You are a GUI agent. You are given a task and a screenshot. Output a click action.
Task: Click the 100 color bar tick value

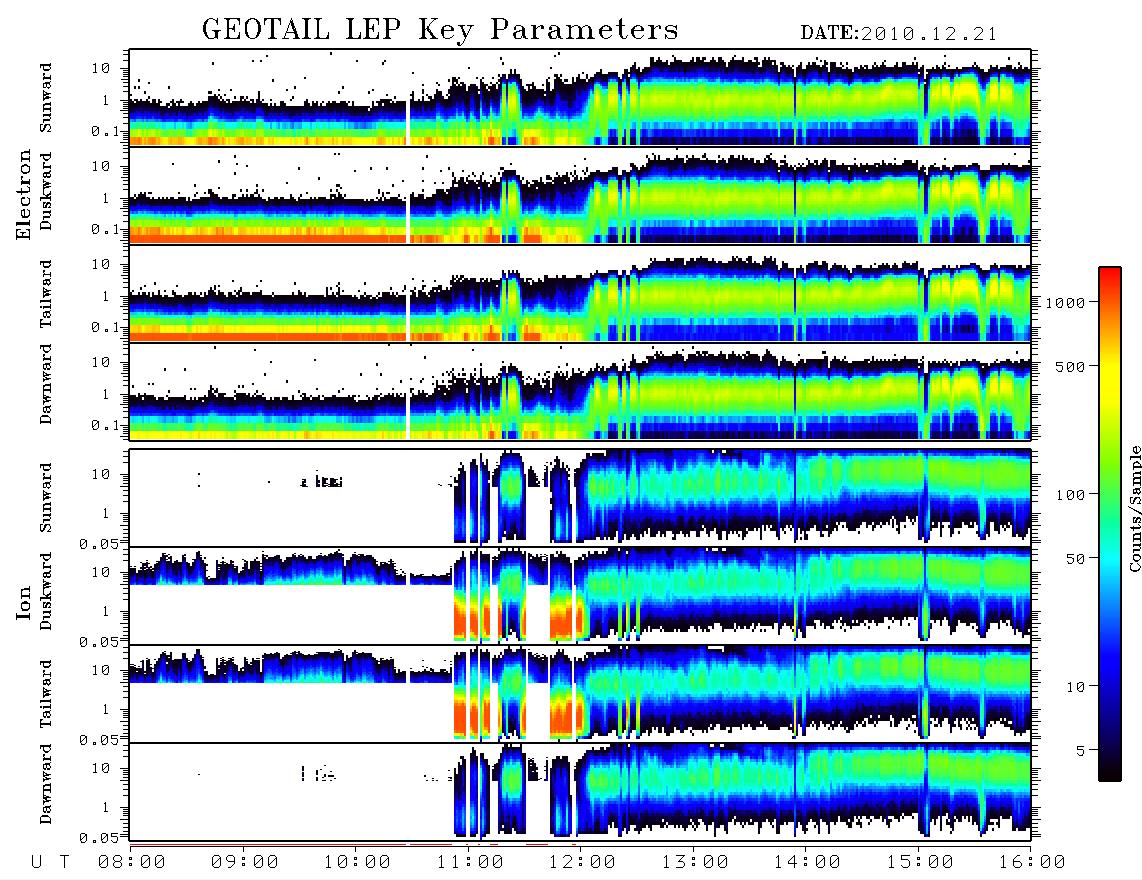pos(1070,495)
